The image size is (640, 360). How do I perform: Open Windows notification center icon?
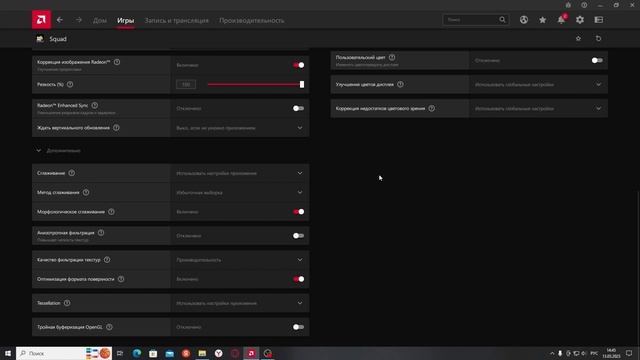(629, 353)
